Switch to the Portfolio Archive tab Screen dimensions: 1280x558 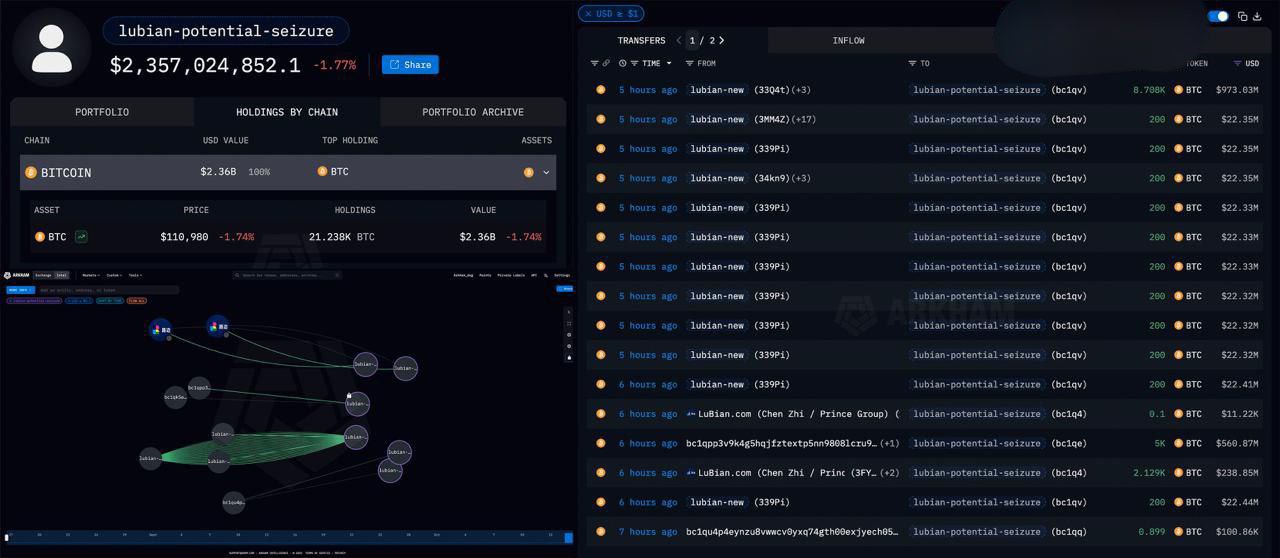click(473, 112)
